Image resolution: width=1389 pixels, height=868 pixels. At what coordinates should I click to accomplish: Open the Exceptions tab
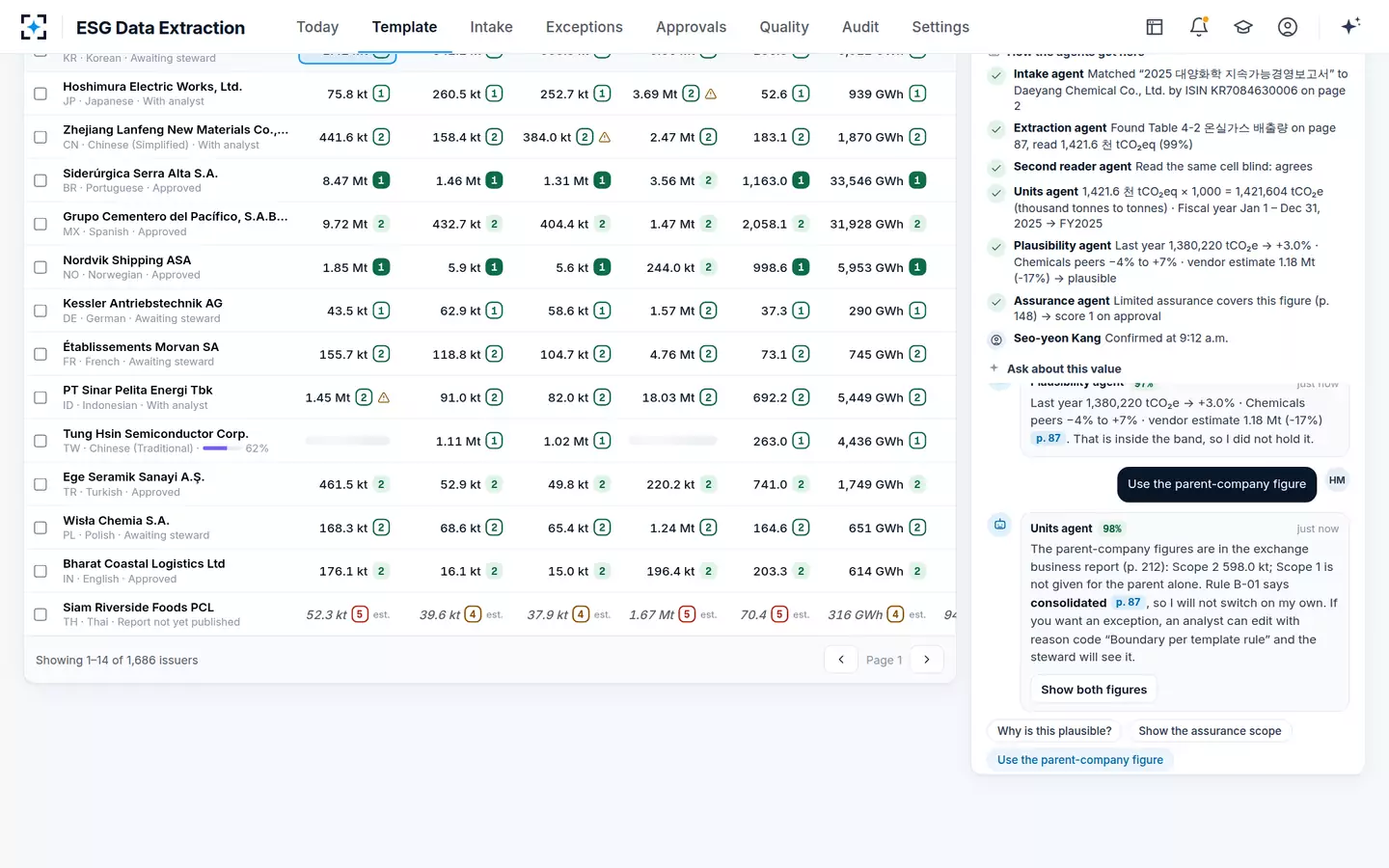click(x=585, y=27)
